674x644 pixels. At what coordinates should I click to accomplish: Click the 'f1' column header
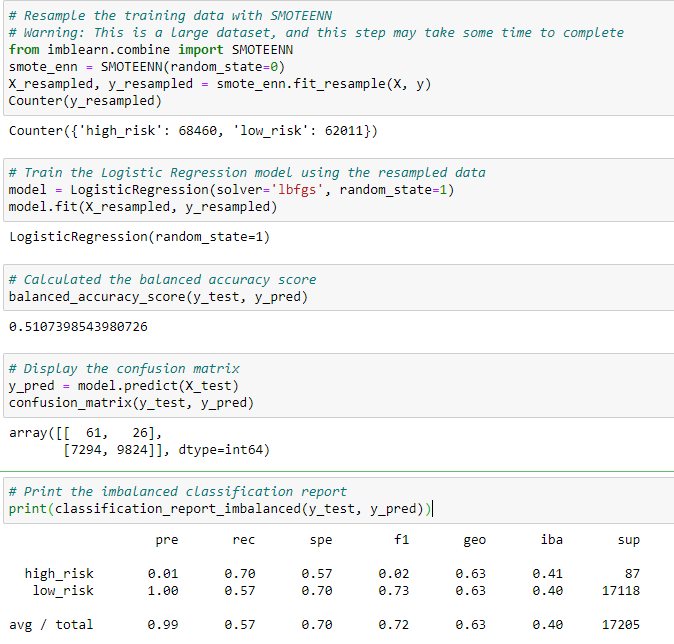(401, 540)
